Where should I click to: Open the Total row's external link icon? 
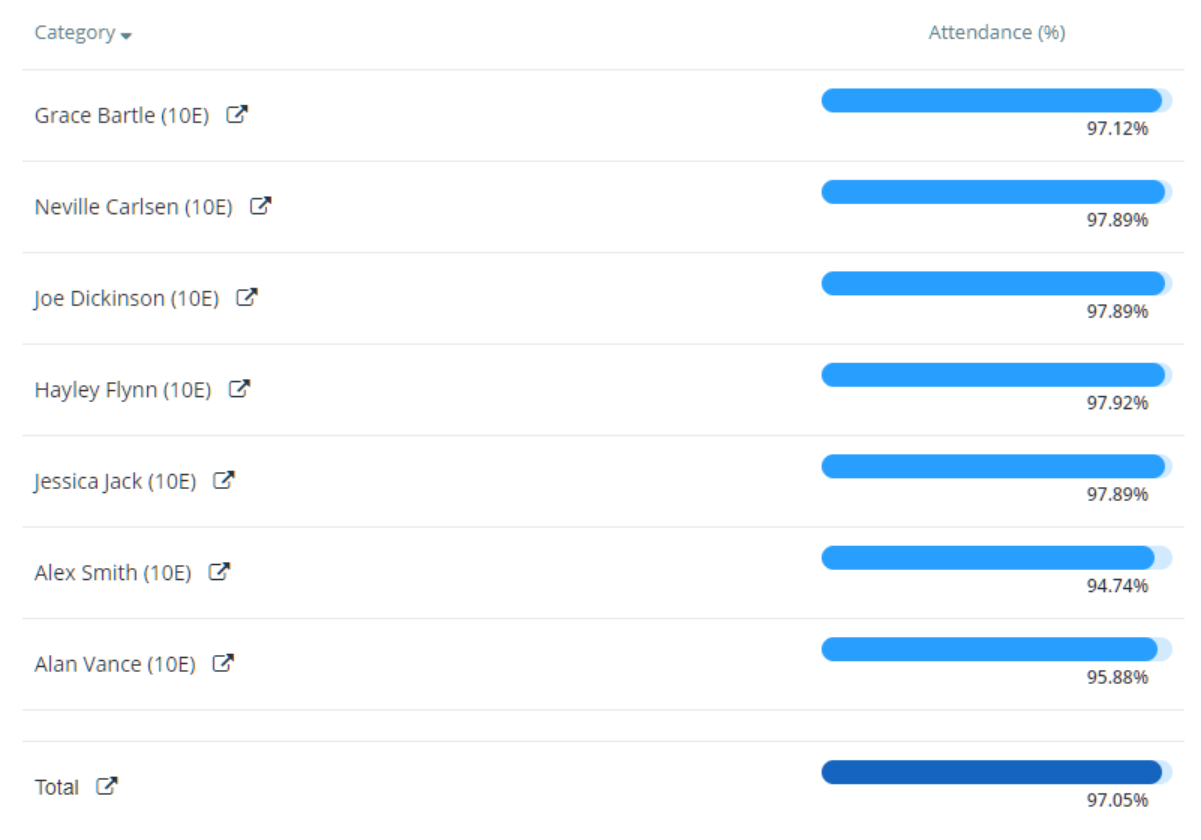click(x=108, y=786)
